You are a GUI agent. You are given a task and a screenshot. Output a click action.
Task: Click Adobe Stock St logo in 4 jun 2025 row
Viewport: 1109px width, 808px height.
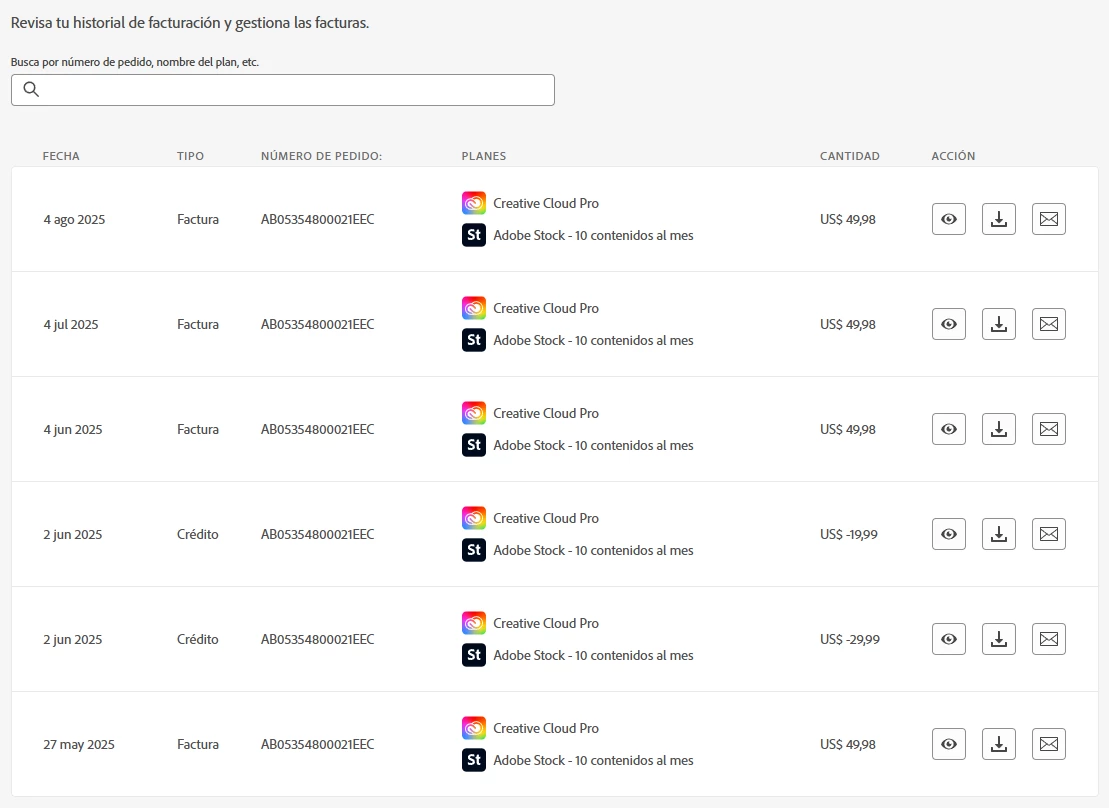474,445
